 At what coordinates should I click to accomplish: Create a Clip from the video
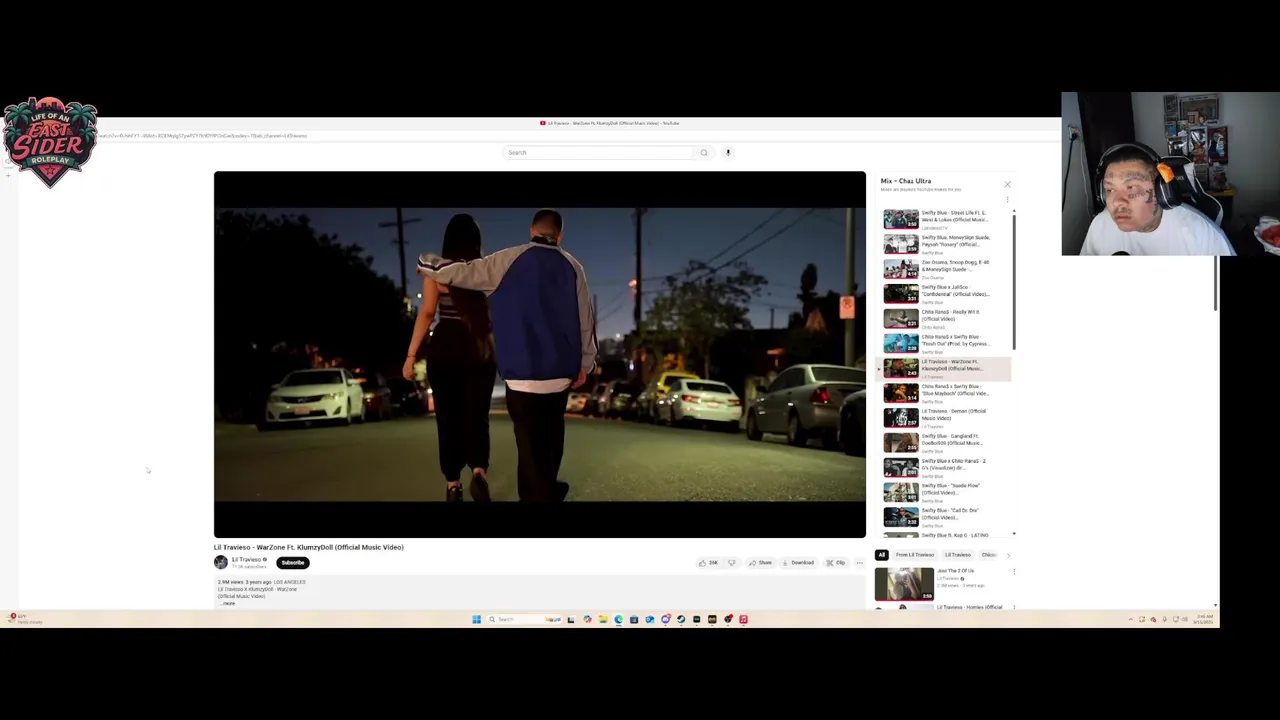click(x=836, y=563)
